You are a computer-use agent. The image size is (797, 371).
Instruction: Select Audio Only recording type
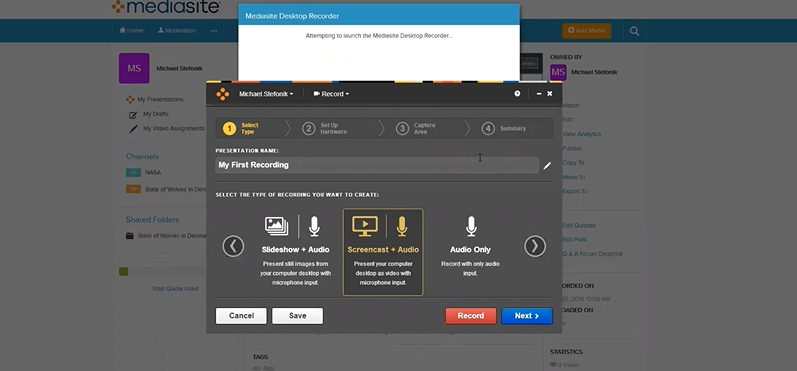470,252
